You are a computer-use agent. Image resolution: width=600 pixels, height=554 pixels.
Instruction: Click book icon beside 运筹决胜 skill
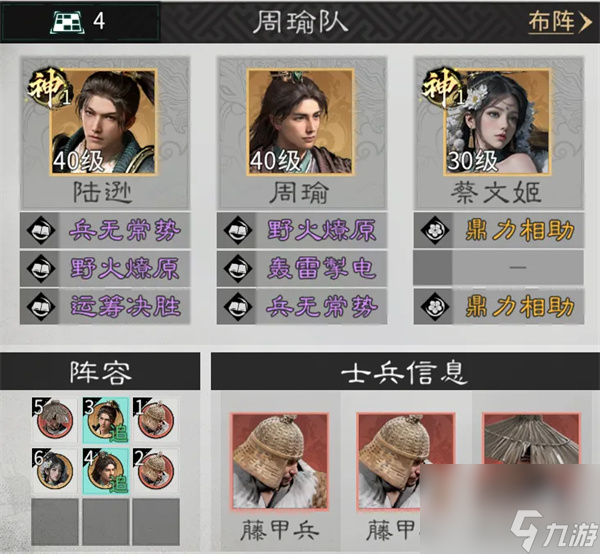41,307
